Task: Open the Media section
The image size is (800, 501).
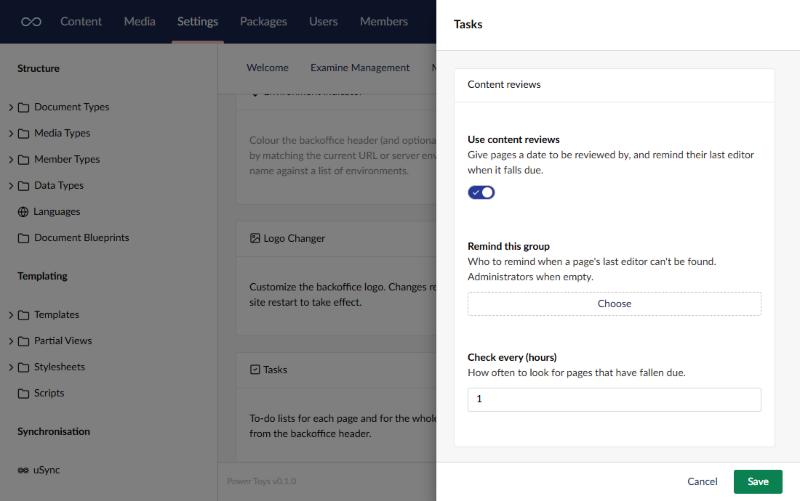Action: click(139, 21)
